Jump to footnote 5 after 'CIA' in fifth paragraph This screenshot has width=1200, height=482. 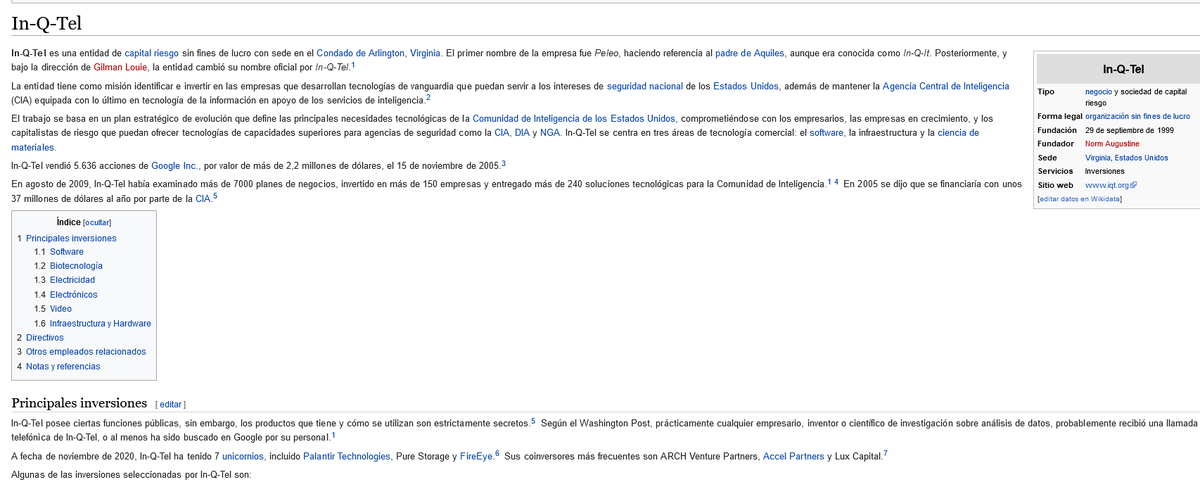tap(215, 195)
